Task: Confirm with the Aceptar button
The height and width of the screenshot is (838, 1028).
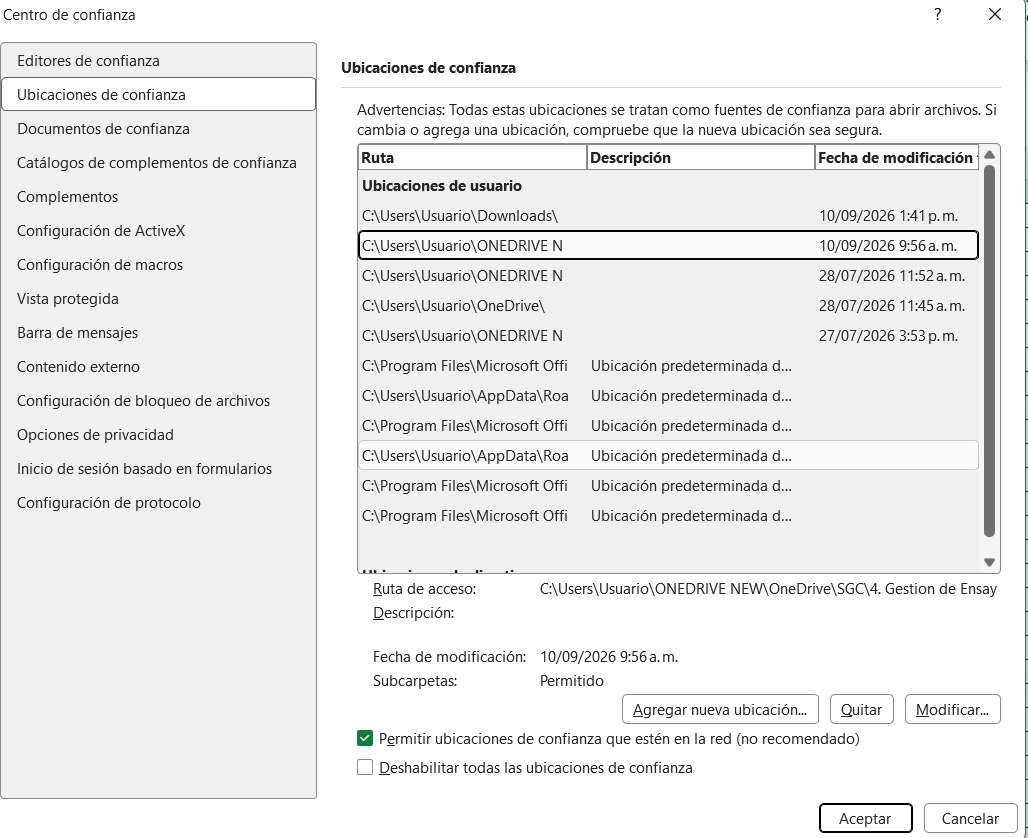Action: pos(865,818)
